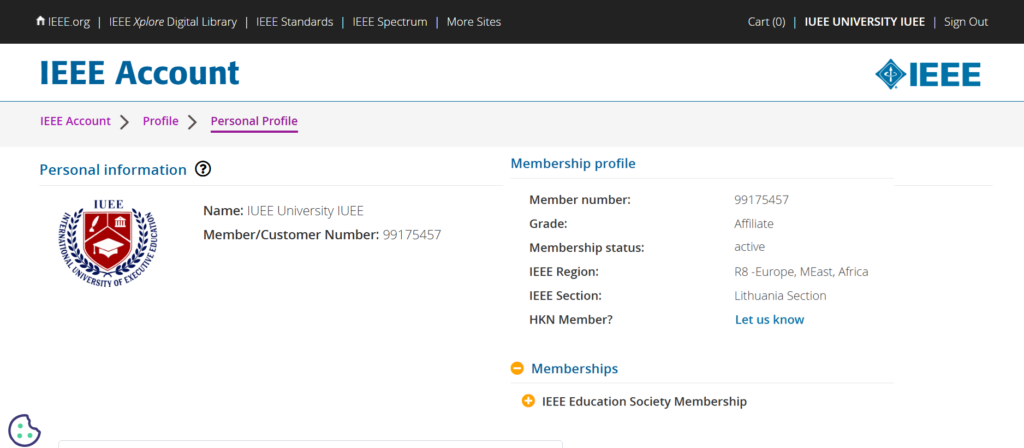
Task: Open the IEEE Standards site link
Action: pyautogui.click(x=294, y=22)
